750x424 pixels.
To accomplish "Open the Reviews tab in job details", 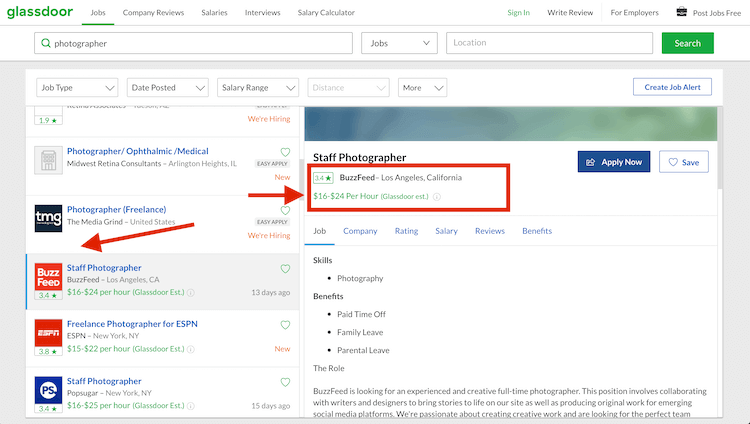I will (x=490, y=231).
